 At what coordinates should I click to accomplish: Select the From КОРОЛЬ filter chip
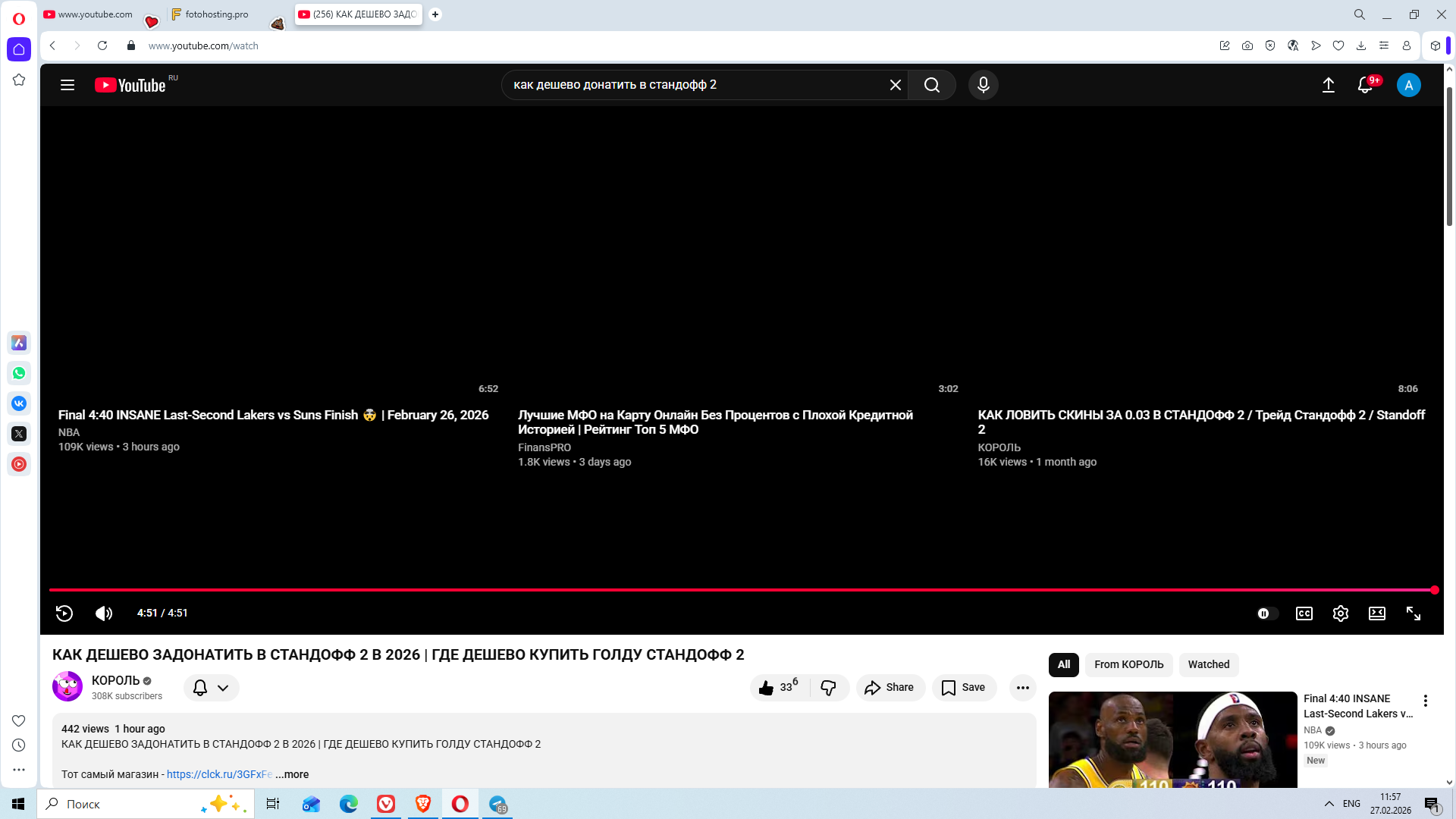tap(1128, 664)
